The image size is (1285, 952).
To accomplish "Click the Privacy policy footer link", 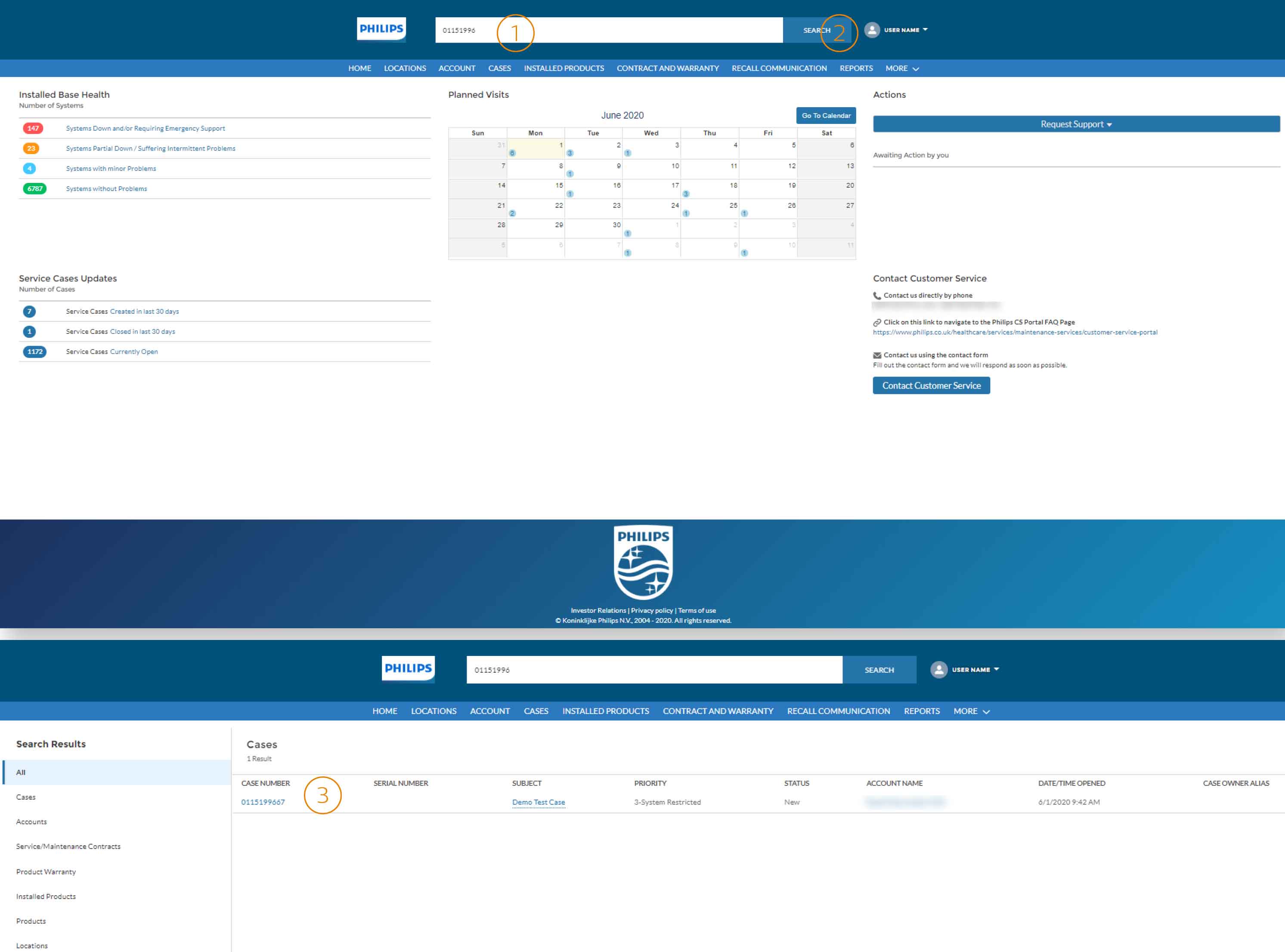I will [x=651, y=610].
